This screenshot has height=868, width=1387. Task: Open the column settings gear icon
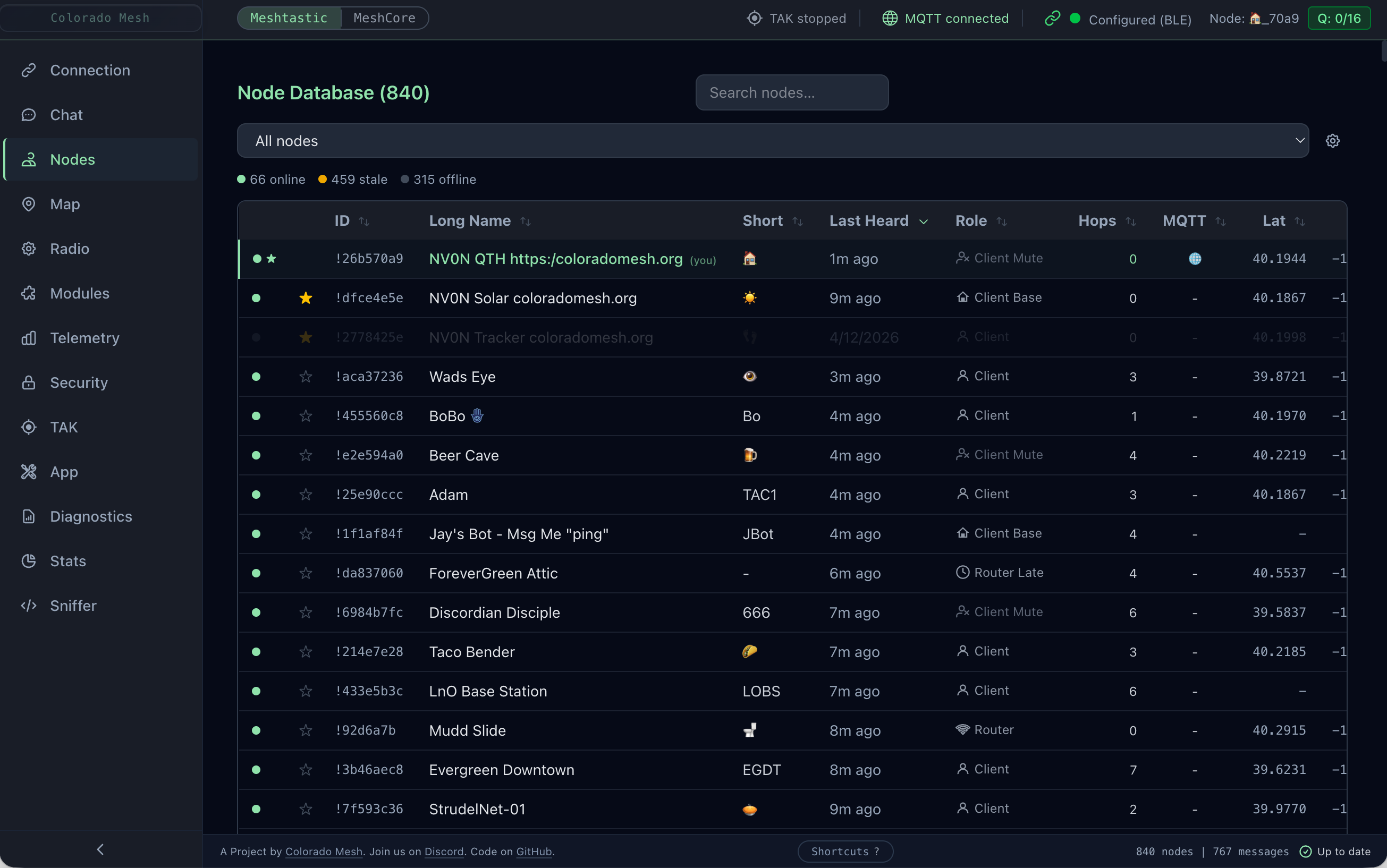pos(1332,141)
